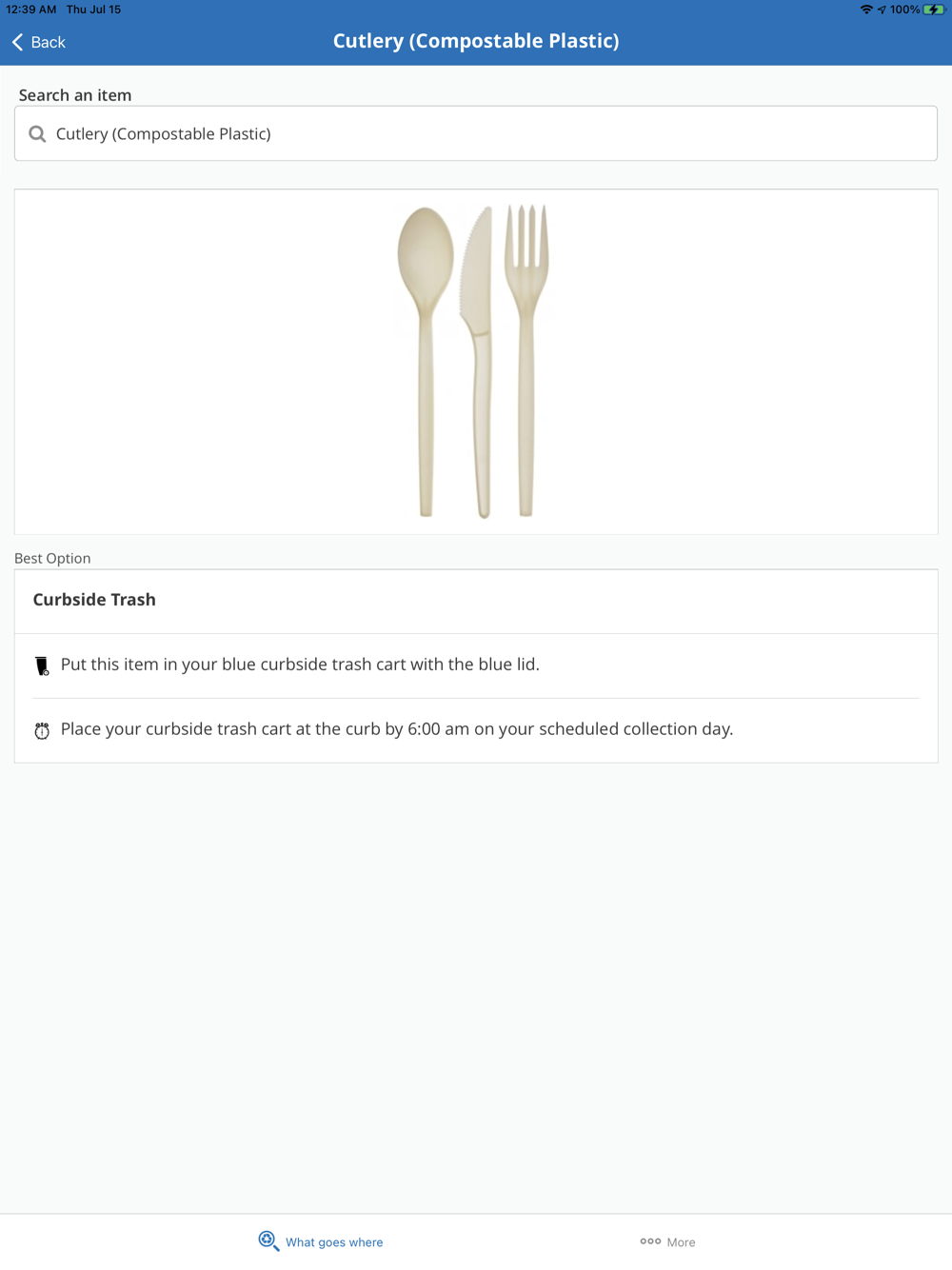This screenshot has height=1270, width=952.
Task: Tap the Back chevron arrow icon
Action: [x=17, y=42]
